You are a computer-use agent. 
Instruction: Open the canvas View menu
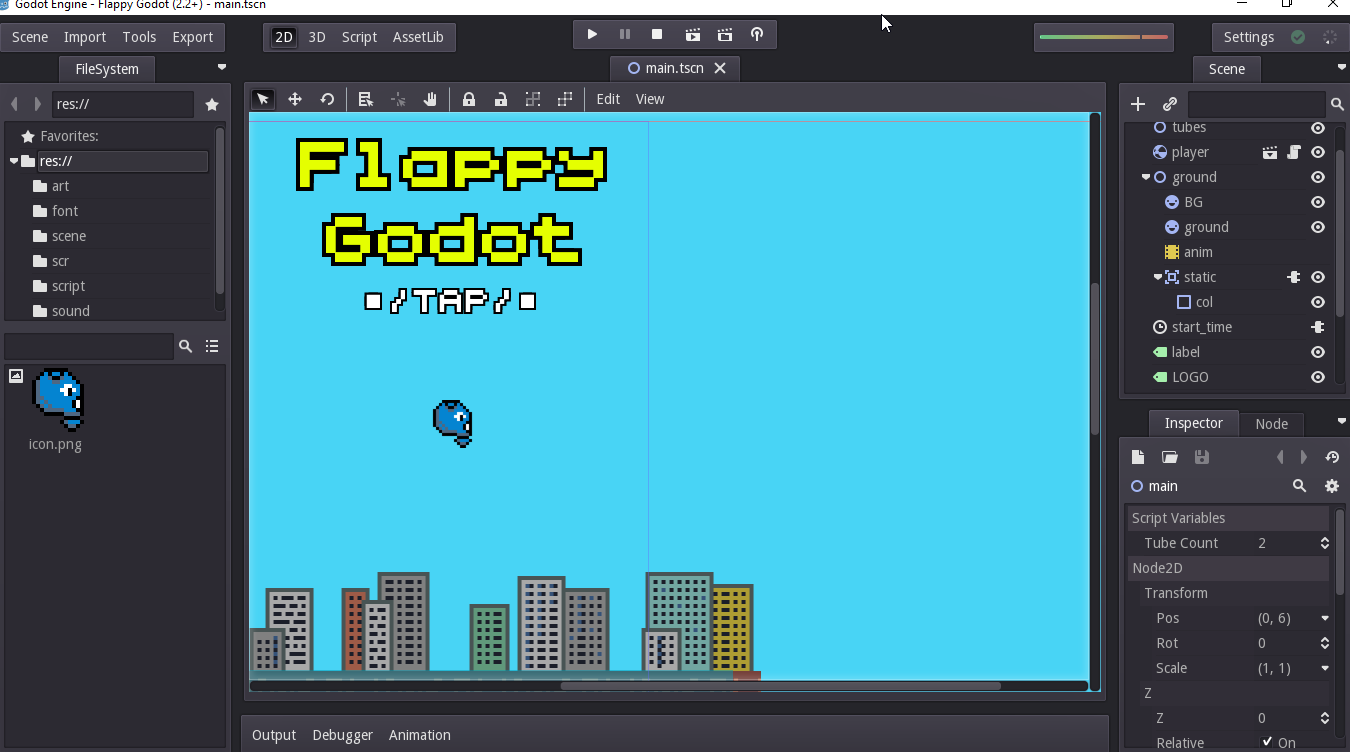(650, 99)
